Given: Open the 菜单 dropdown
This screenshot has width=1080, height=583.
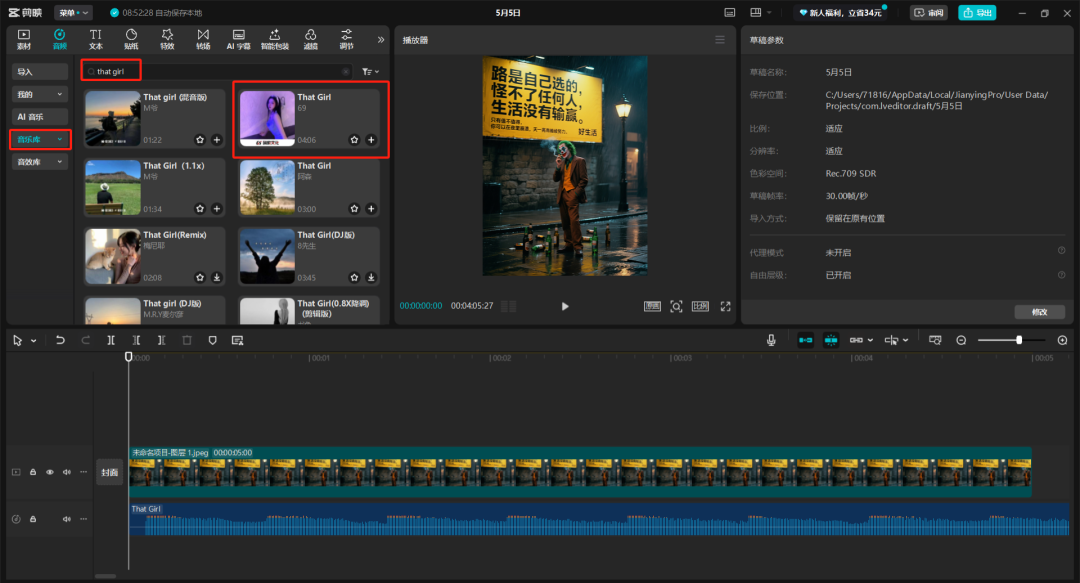Looking at the screenshot, I should click(x=73, y=12).
